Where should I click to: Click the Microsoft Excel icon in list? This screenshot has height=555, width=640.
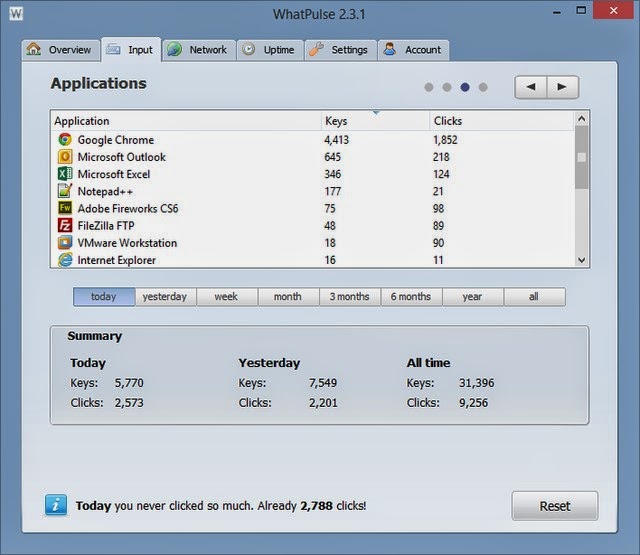pyautogui.click(x=65, y=174)
